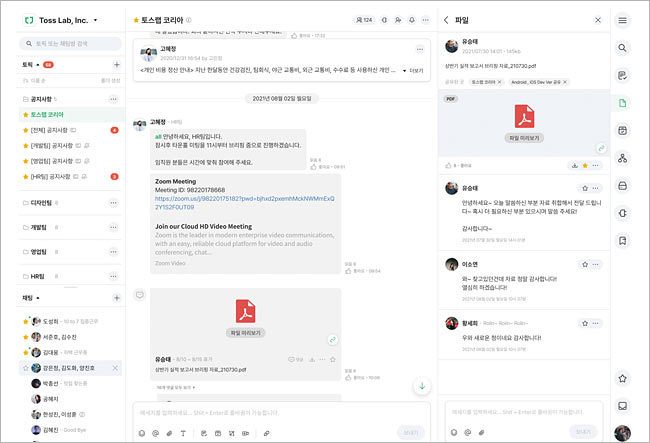
Task: Click the back arrow in 파일 panel
Action: click(446, 19)
